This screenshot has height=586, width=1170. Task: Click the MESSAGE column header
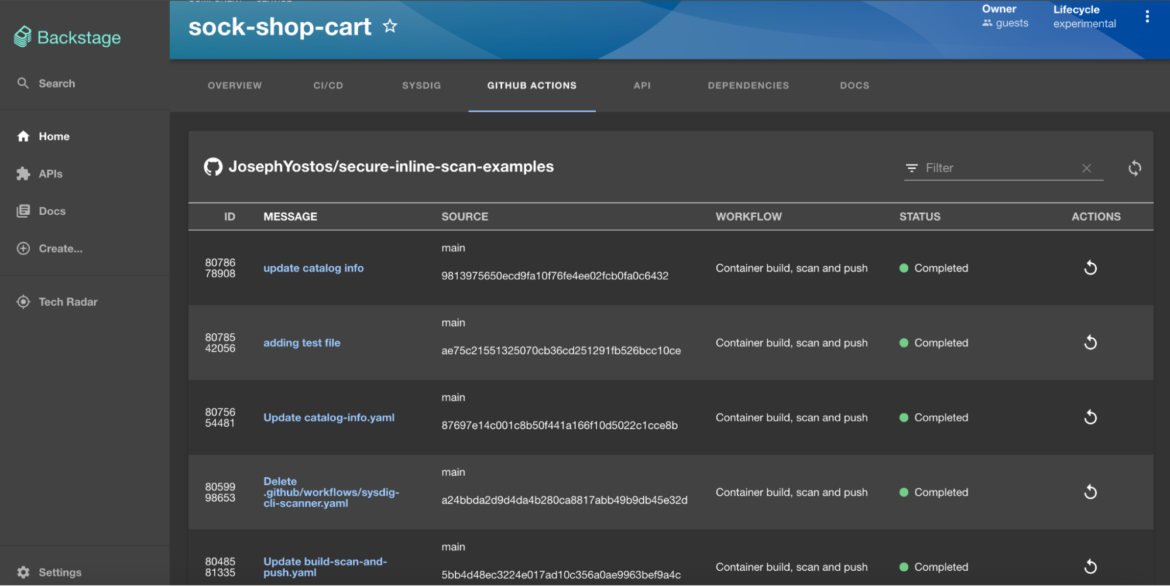pos(290,216)
